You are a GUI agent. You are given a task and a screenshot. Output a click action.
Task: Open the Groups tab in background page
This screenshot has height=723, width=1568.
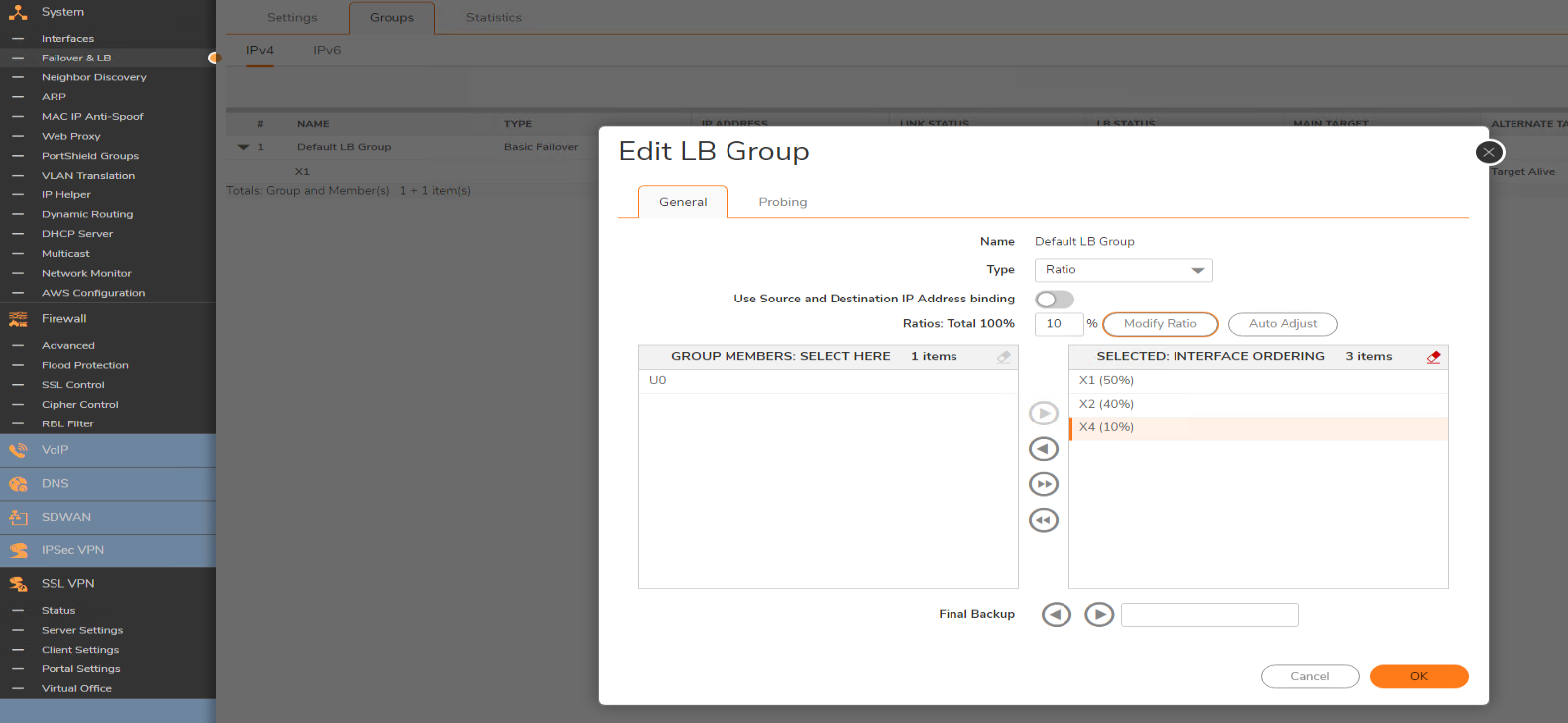[x=392, y=18]
